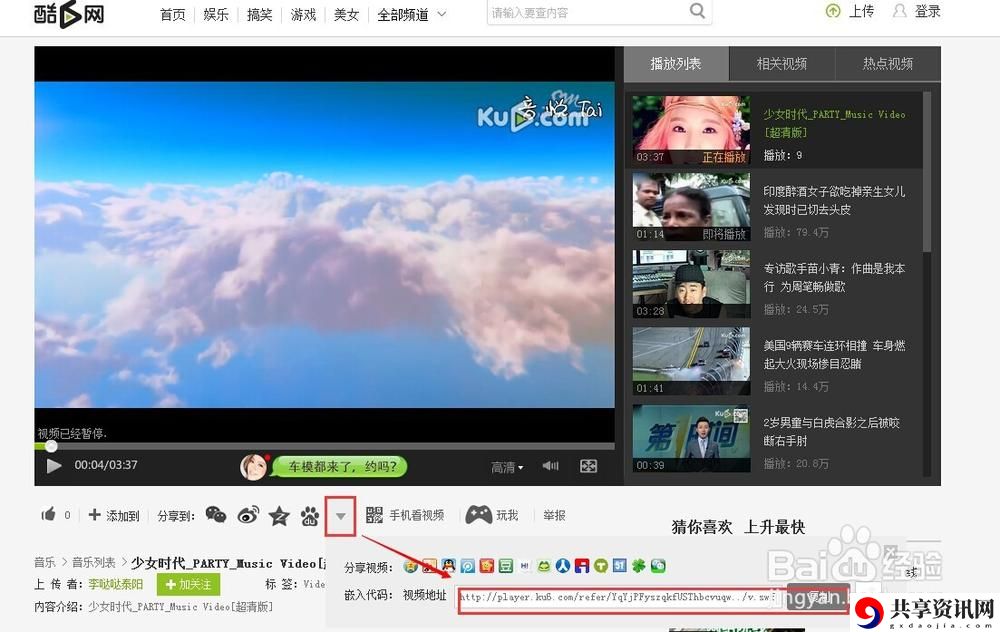
Task: Click 登录 login link
Action: tap(927, 11)
